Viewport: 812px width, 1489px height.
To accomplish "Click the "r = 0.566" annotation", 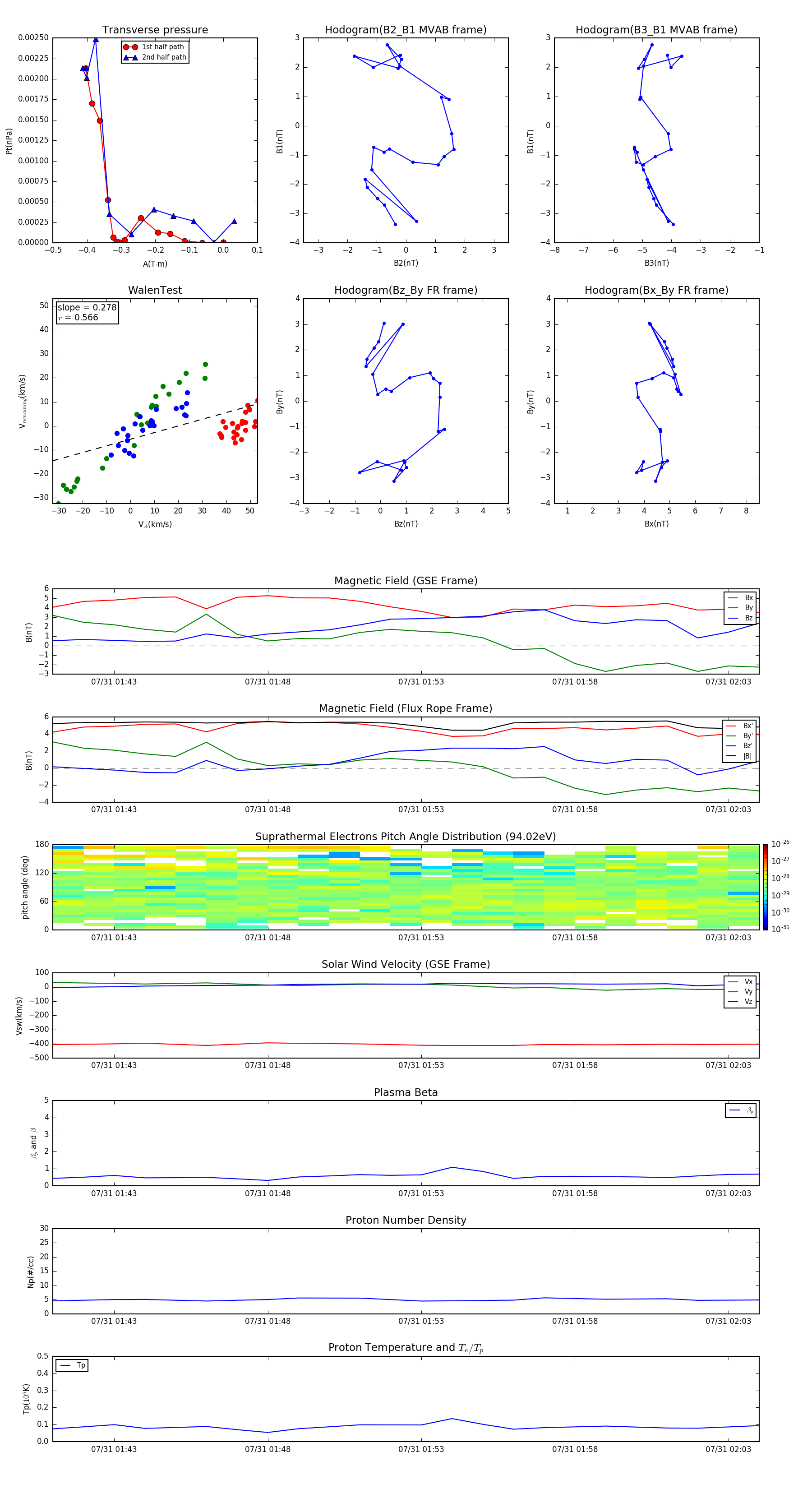I will click(78, 318).
